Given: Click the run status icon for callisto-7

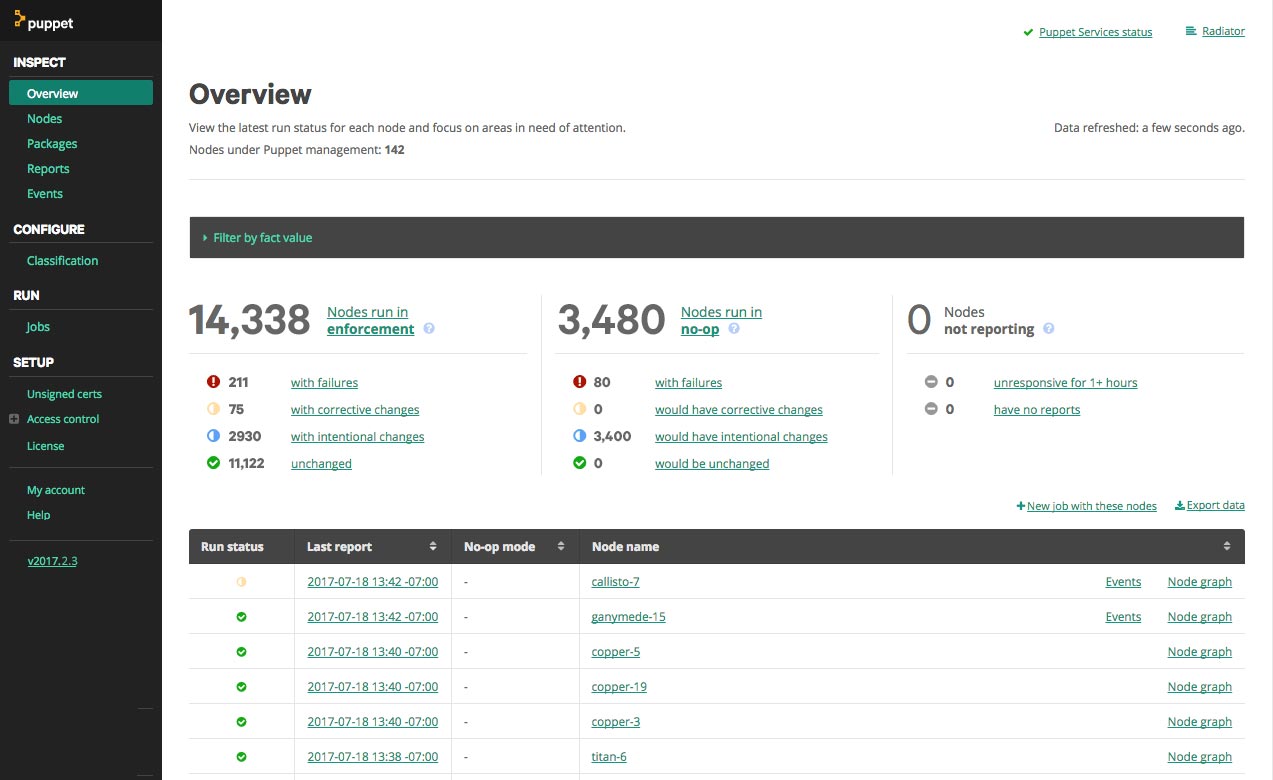Looking at the screenshot, I should pyautogui.click(x=241, y=582).
